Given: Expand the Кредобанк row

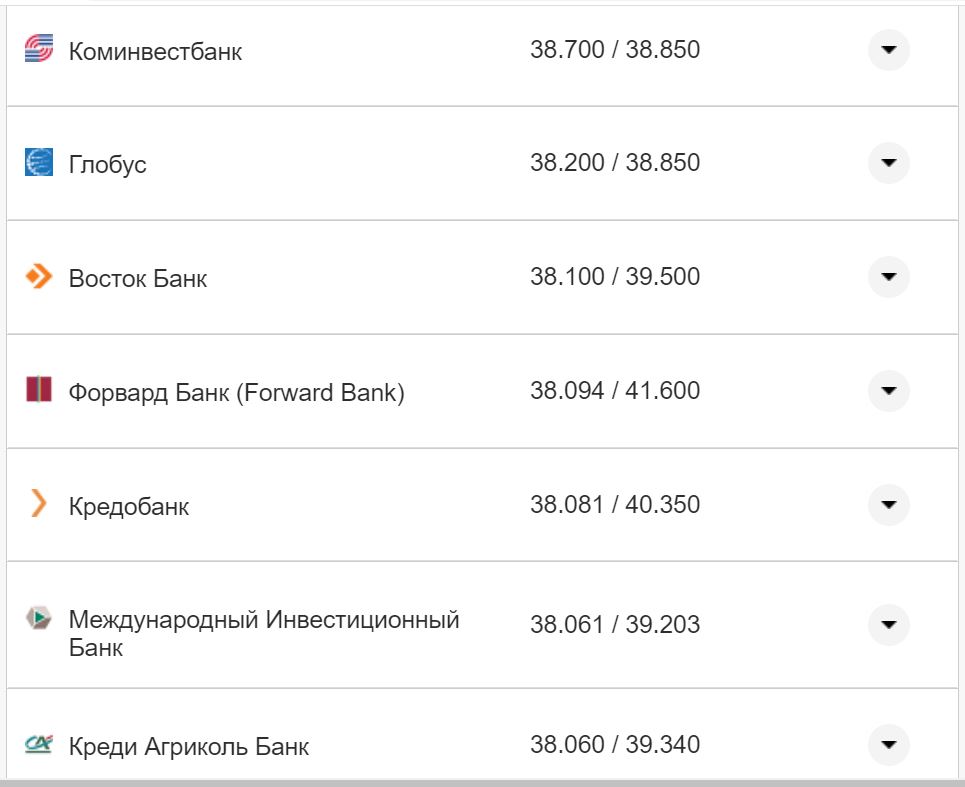Looking at the screenshot, I should pos(888,505).
